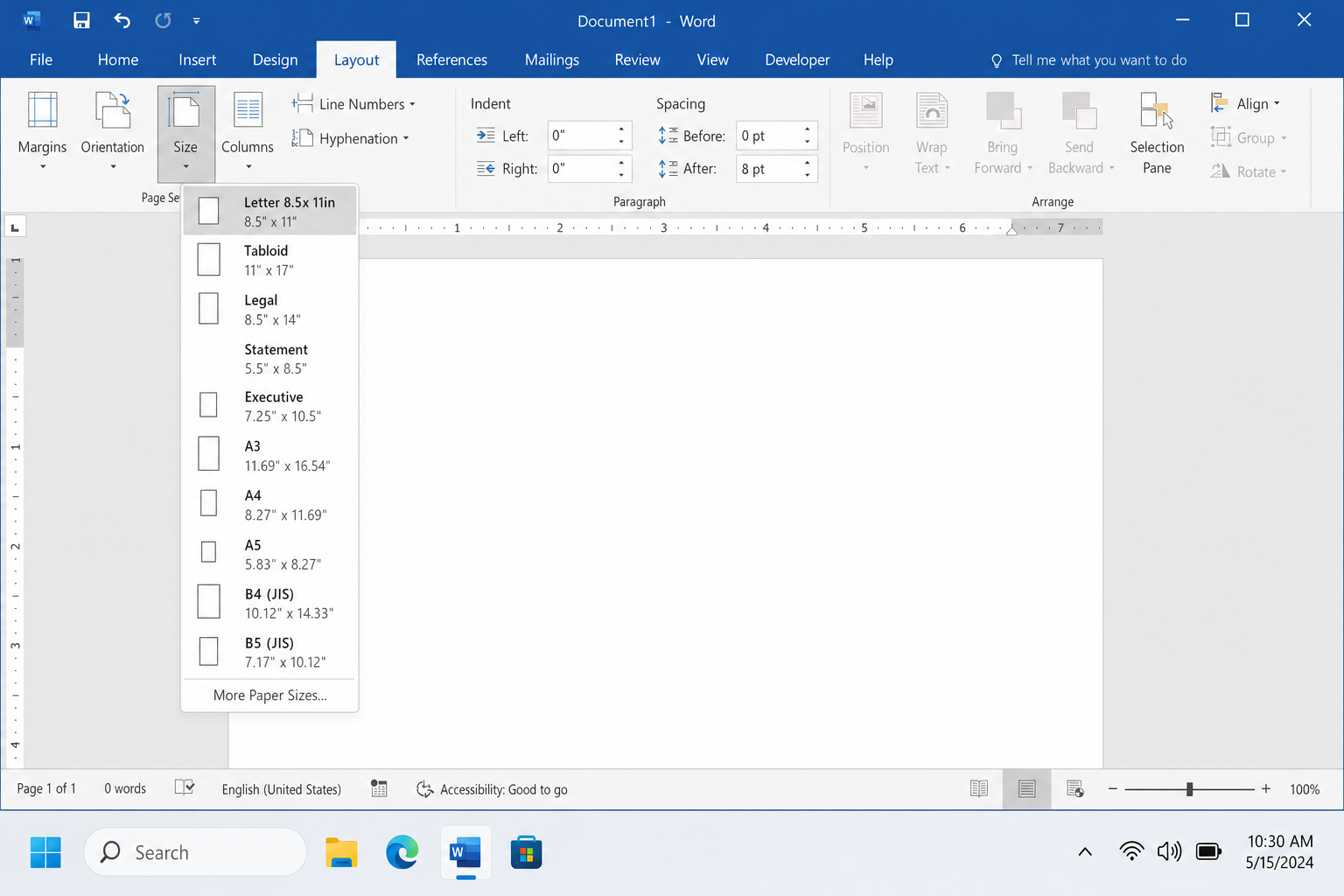Open the File tab
Screen dimensions: 1344x896
pyautogui.click(x=41, y=59)
